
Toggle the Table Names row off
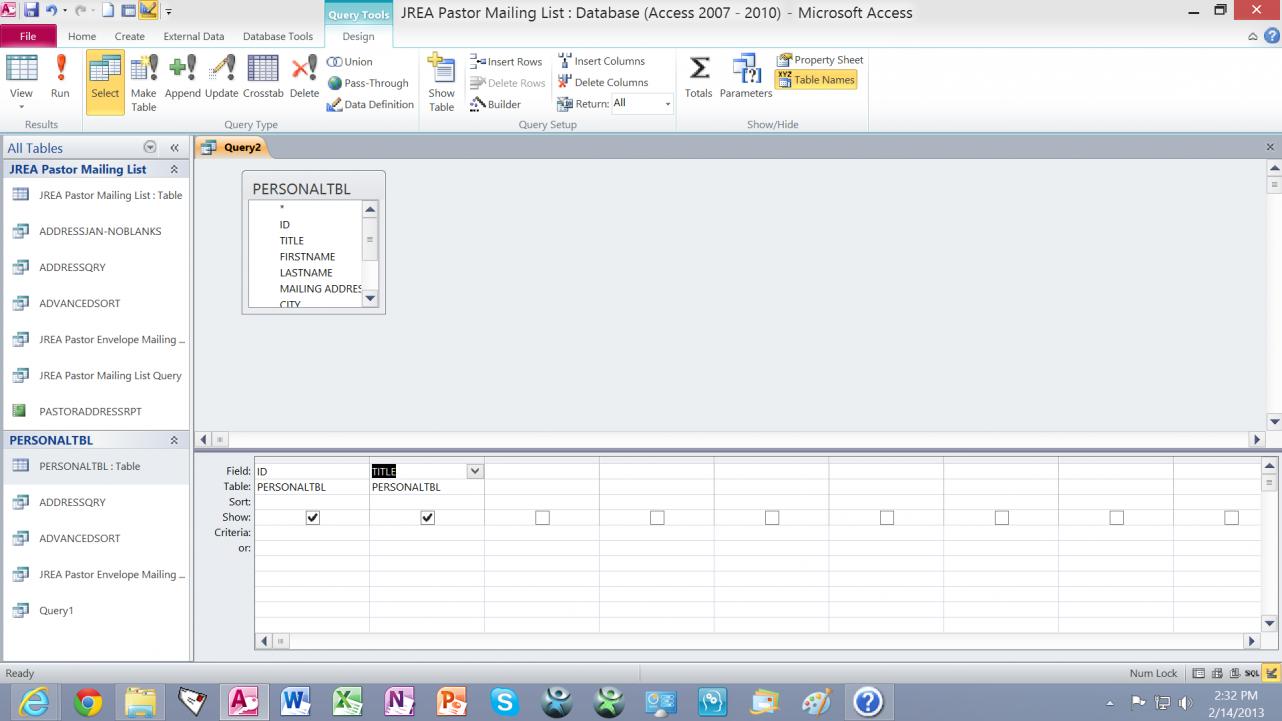point(816,80)
